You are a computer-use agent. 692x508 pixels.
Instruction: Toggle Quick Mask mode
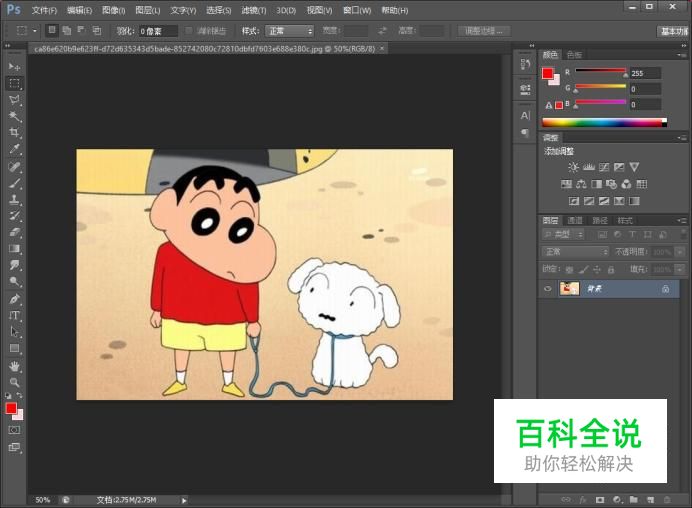[x=14, y=430]
